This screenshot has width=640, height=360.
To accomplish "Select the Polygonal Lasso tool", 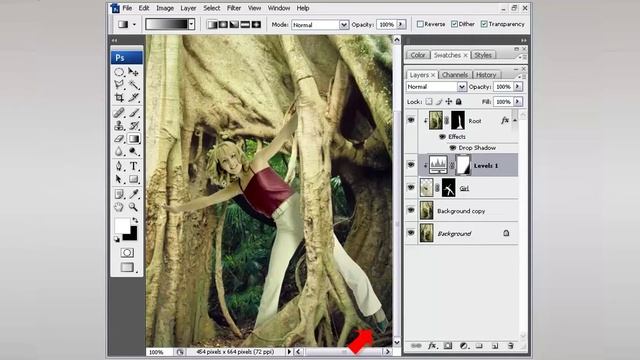I will tap(119, 84).
